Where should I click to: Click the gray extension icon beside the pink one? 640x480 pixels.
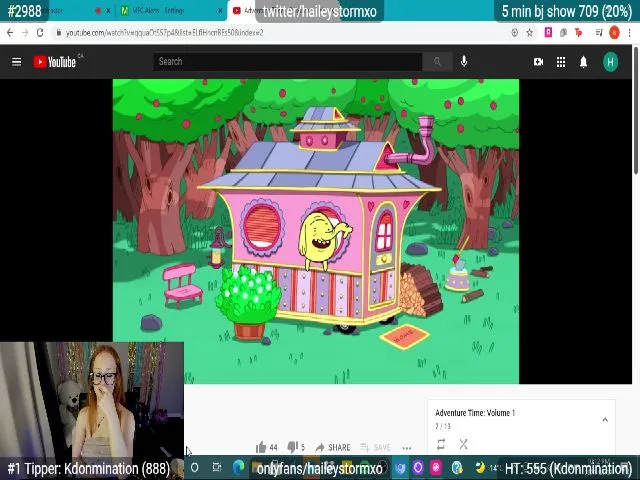tap(563, 32)
